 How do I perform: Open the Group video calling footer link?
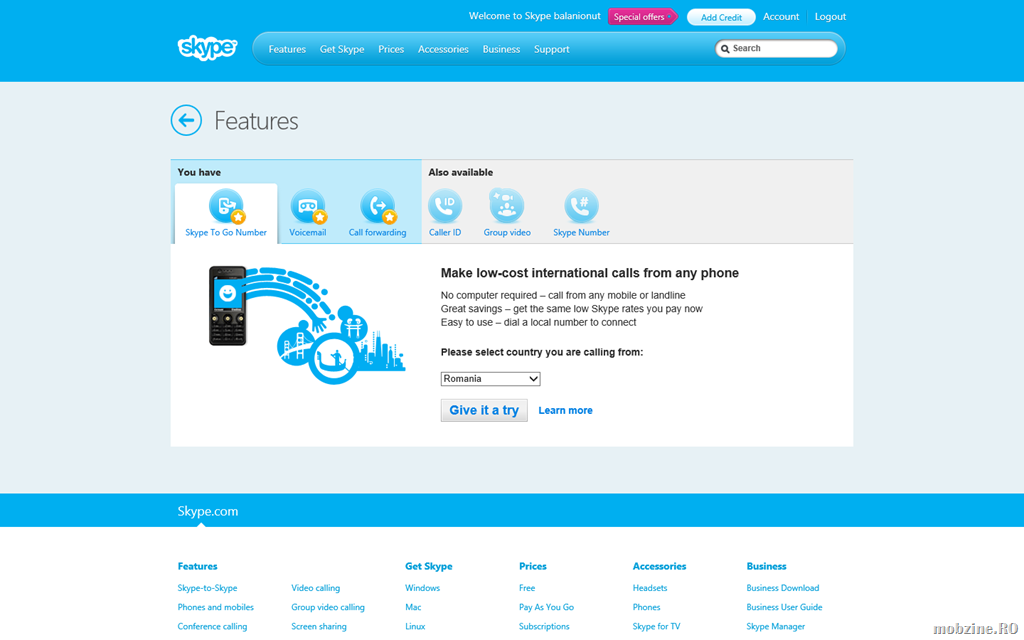point(328,607)
